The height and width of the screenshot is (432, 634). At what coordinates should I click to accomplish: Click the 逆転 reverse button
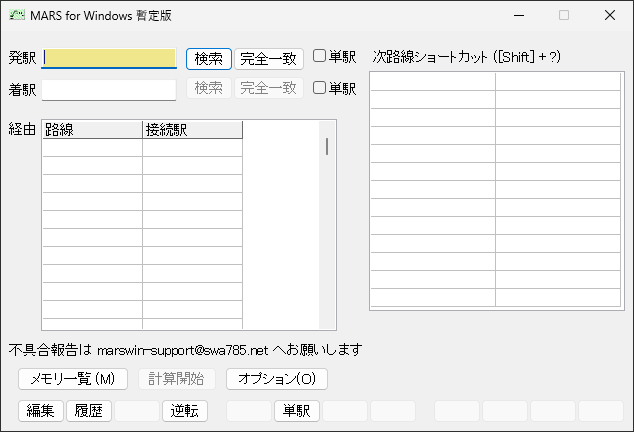185,411
